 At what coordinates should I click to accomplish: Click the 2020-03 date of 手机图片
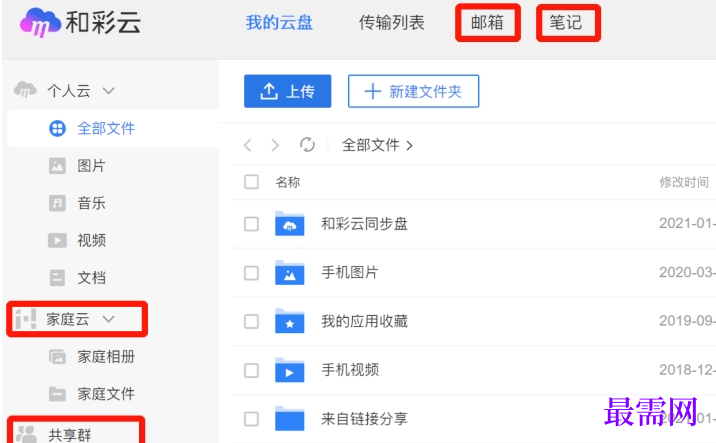point(687,272)
